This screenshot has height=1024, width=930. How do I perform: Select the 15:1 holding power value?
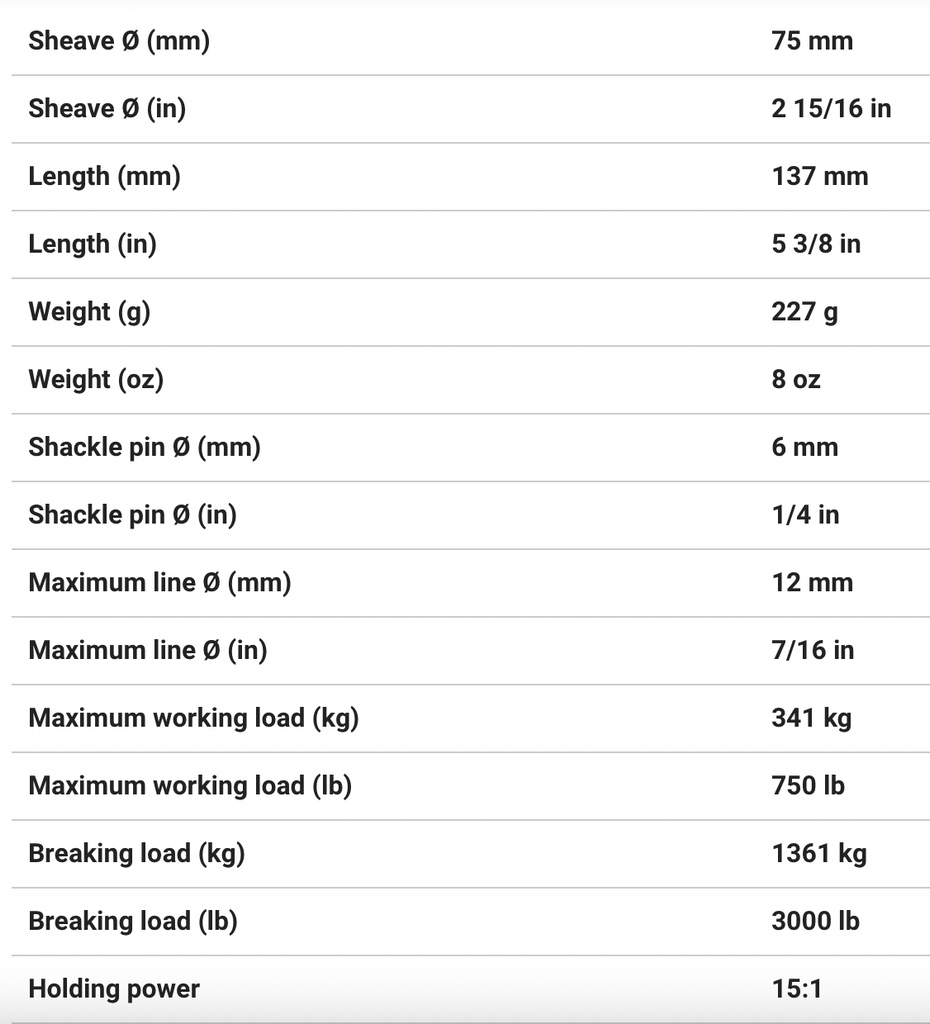(x=796, y=989)
